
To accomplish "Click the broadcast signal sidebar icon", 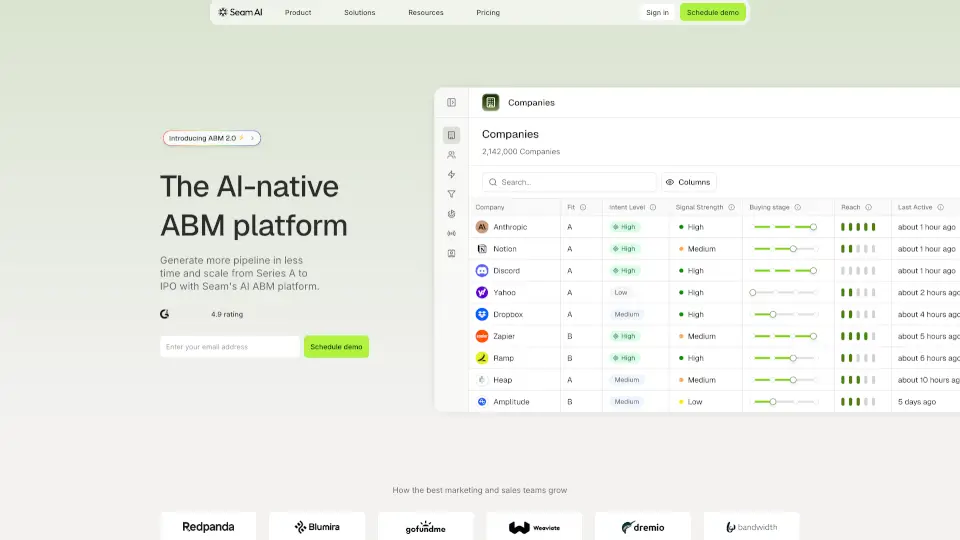I will pos(452,233).
